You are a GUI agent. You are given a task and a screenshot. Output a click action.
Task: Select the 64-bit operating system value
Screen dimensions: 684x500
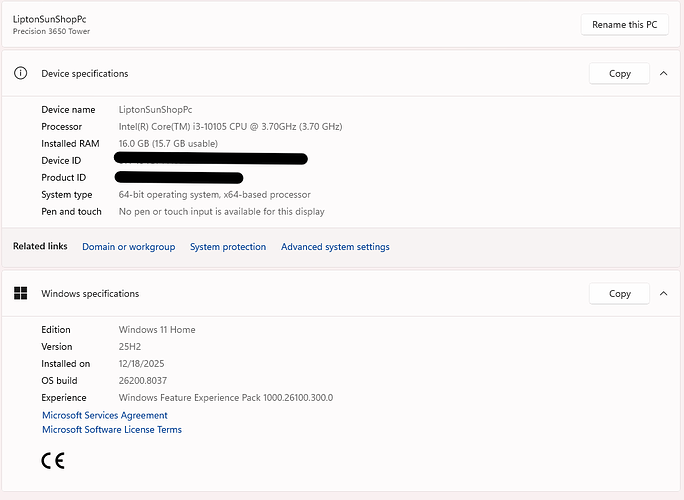[215, 195]
